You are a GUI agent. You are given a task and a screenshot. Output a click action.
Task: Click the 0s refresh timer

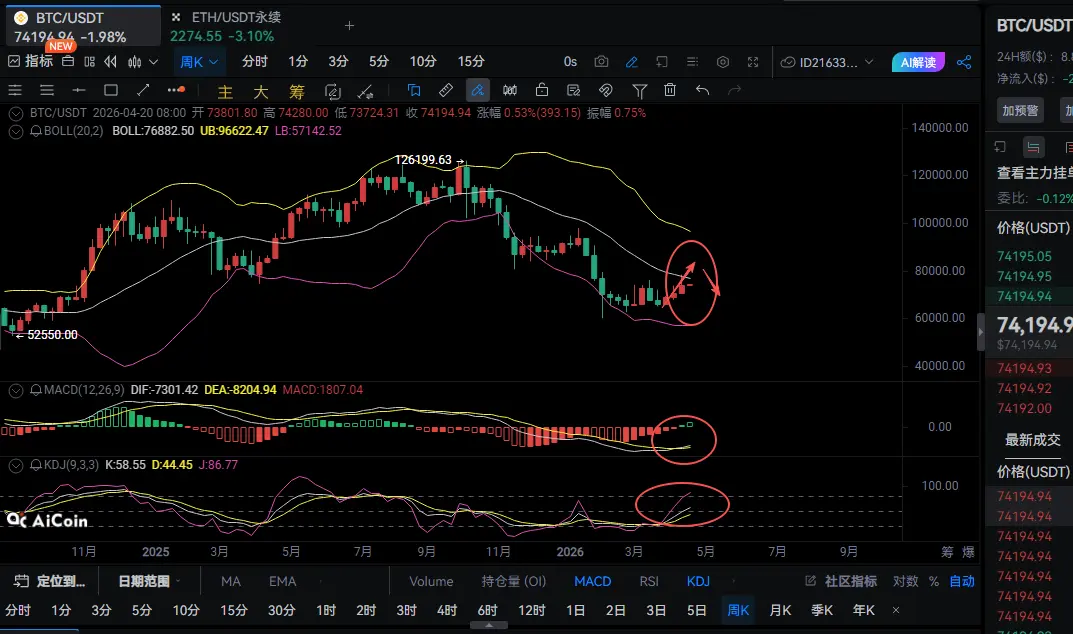(x=570, y=62)
